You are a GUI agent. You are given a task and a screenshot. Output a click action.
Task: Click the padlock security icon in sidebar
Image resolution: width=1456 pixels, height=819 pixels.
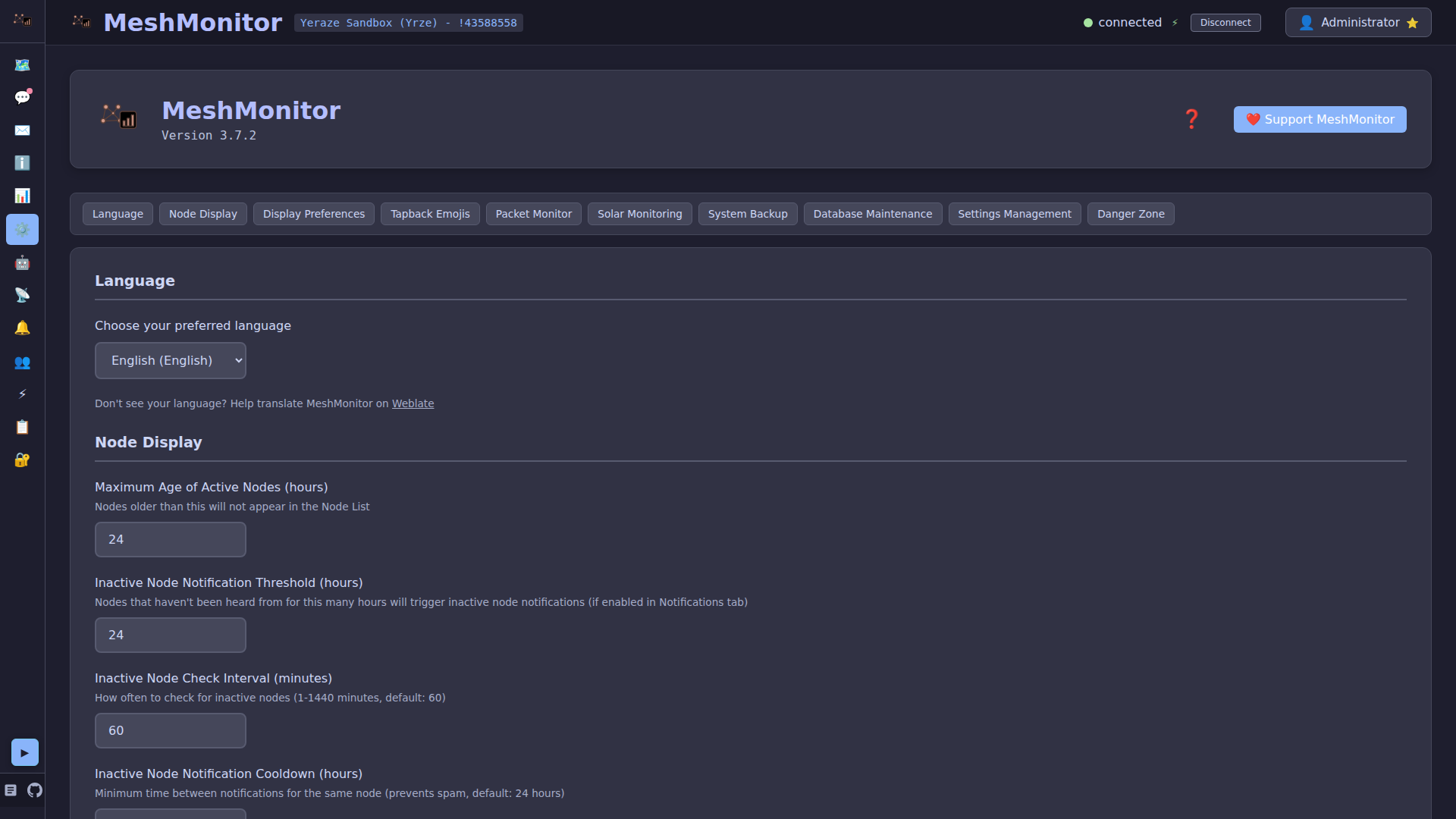(22, 460)
